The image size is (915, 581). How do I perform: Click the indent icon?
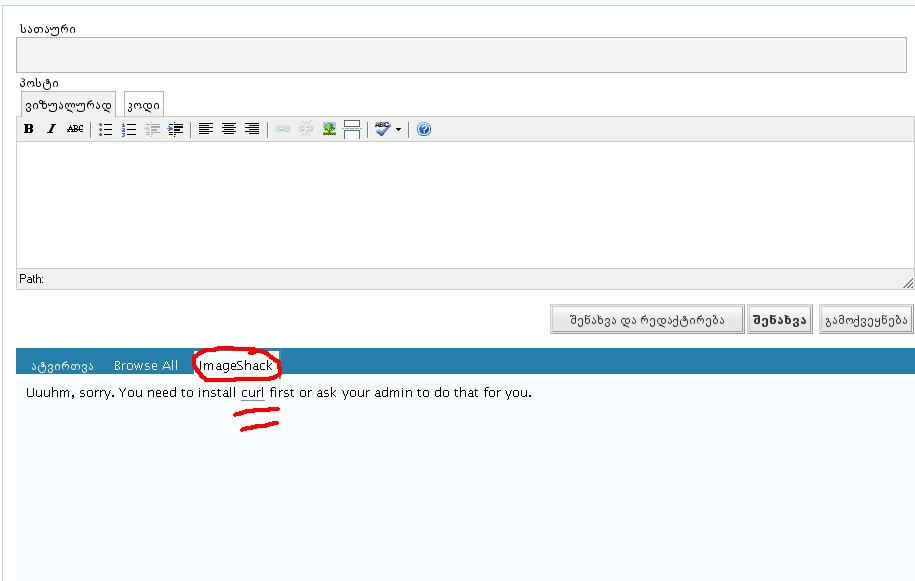pos(175,129)
